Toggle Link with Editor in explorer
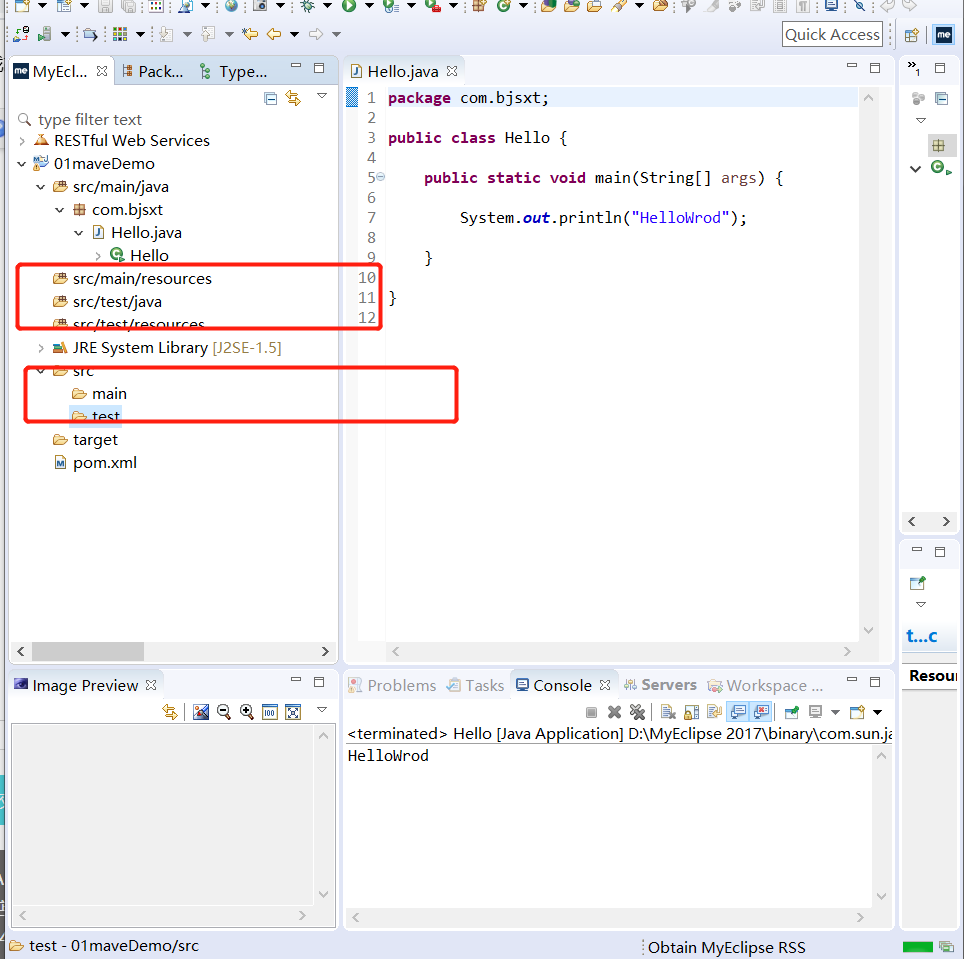Image resolution: width=964 pixels, height=959 pixels. 293,98
